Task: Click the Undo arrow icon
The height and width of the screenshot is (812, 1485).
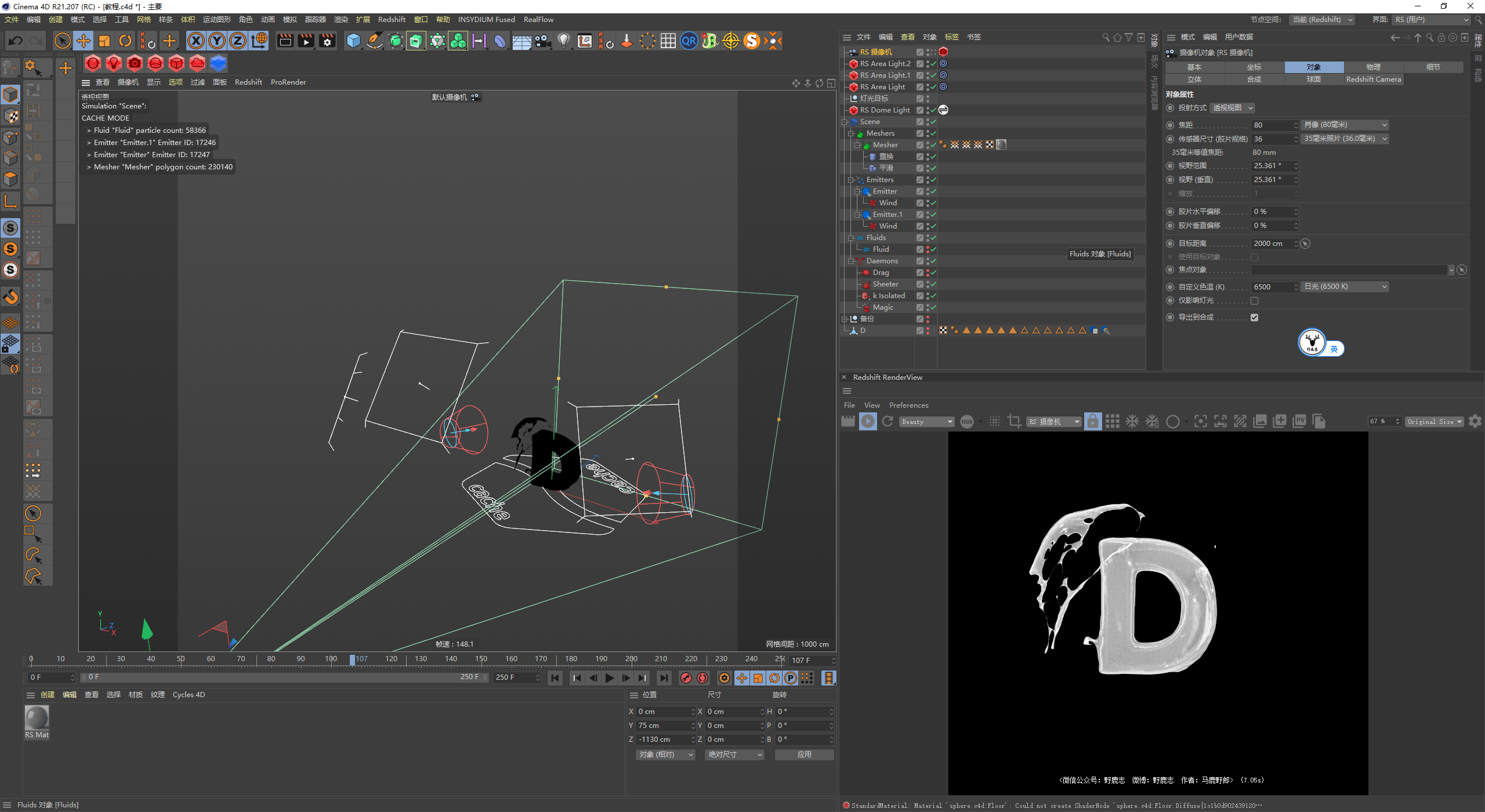Action: [16, 41]
